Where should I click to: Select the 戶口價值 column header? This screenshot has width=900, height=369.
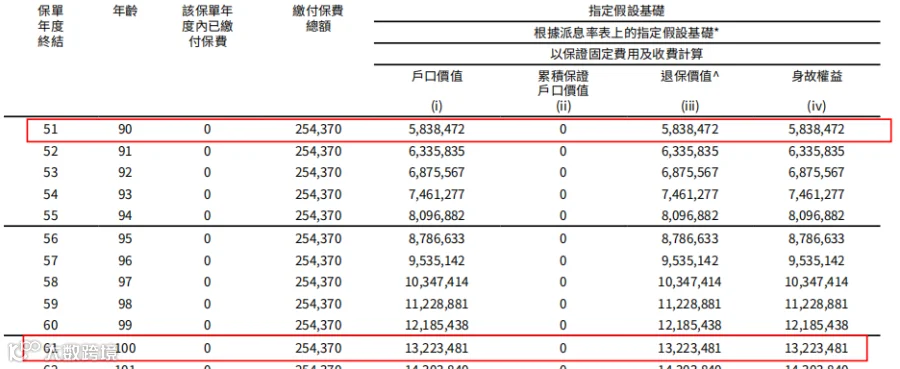click(x=437, y=77)
